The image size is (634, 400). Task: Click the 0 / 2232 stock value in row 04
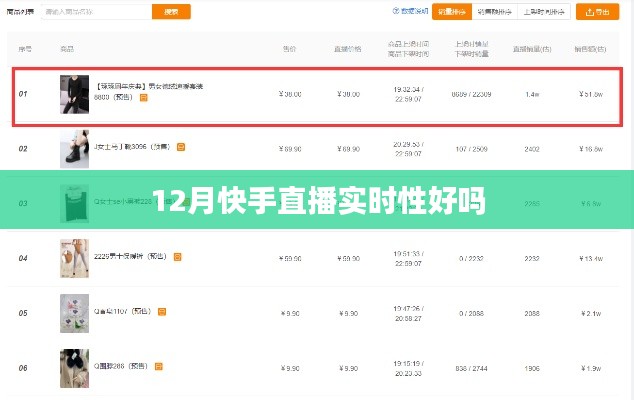coord(471,259)
